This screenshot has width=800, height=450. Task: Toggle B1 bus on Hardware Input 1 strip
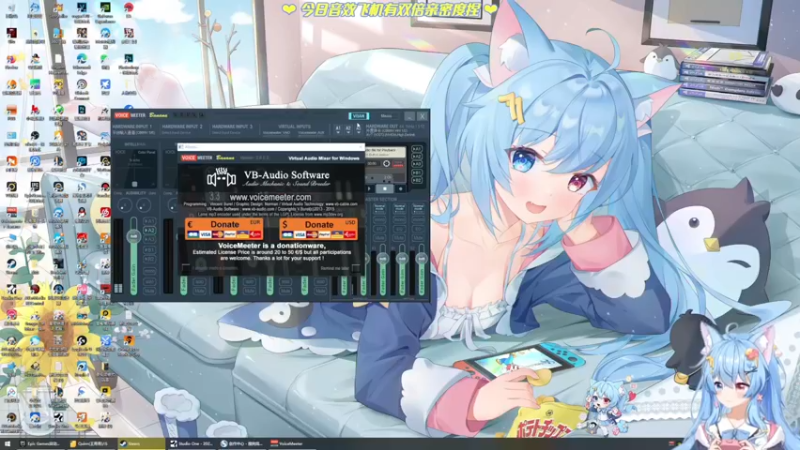(x=149, y=250)
